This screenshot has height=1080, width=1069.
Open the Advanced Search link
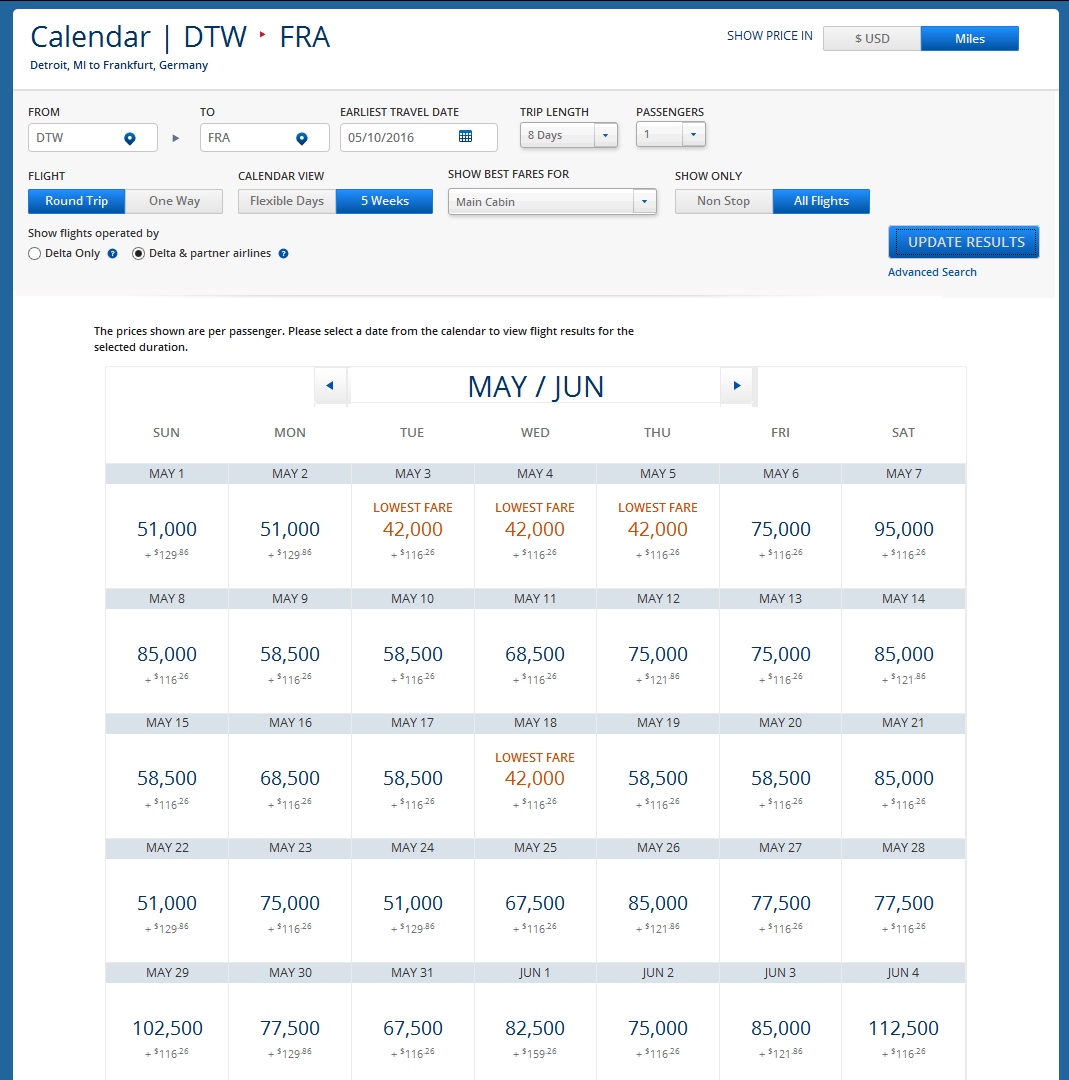point(932,272)
